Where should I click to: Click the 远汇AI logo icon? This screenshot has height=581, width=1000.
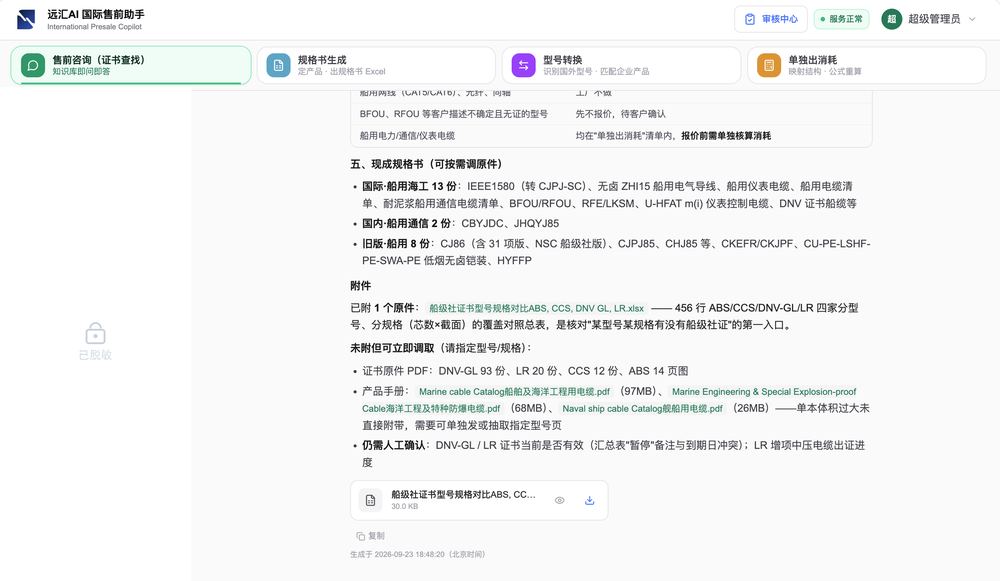[26, 19]
